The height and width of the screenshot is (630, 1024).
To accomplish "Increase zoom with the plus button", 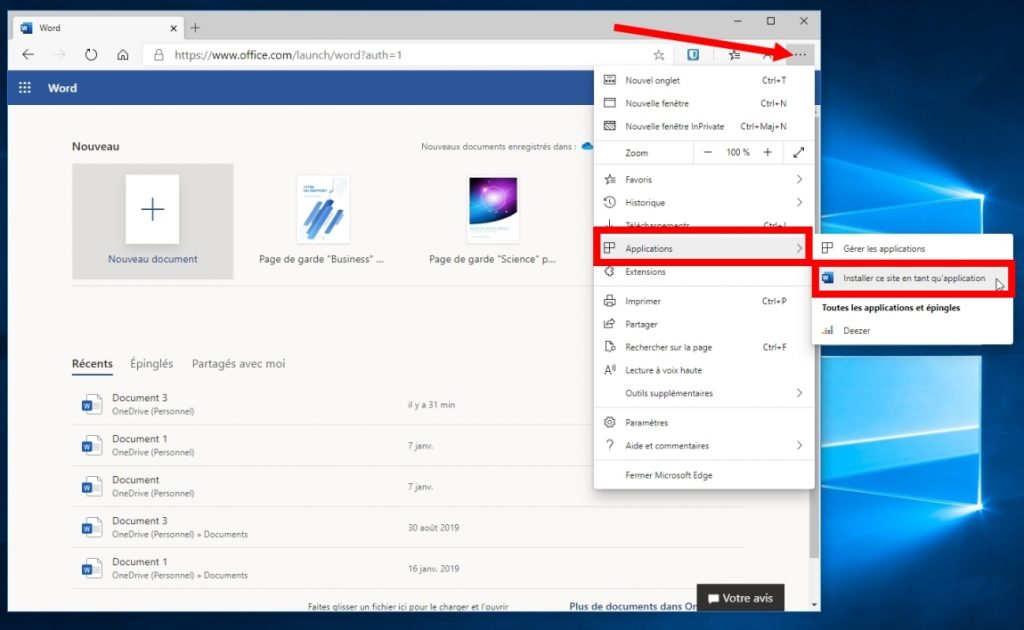I will 767,152.
